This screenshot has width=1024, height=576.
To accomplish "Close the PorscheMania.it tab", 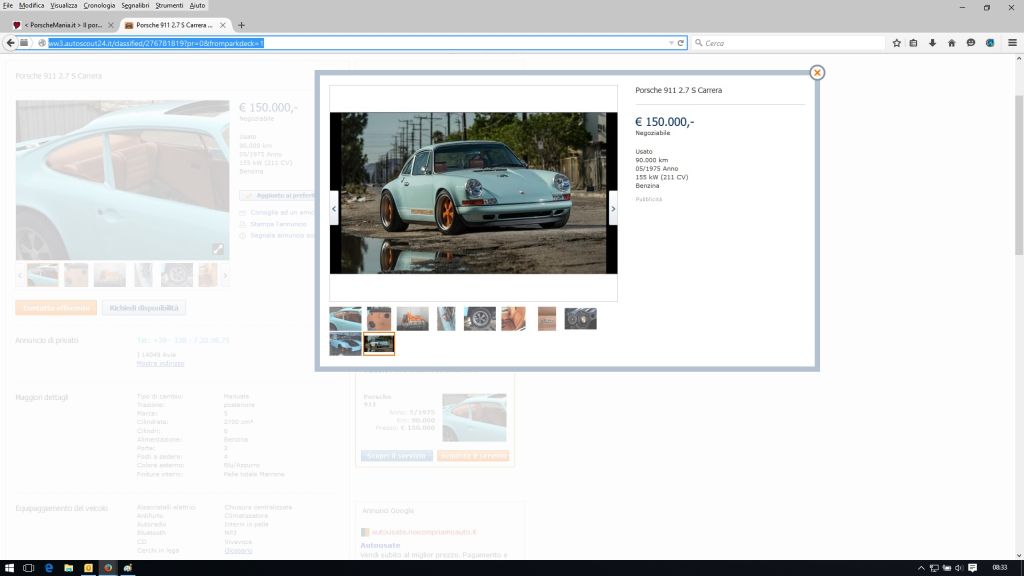I will [110, 25].
